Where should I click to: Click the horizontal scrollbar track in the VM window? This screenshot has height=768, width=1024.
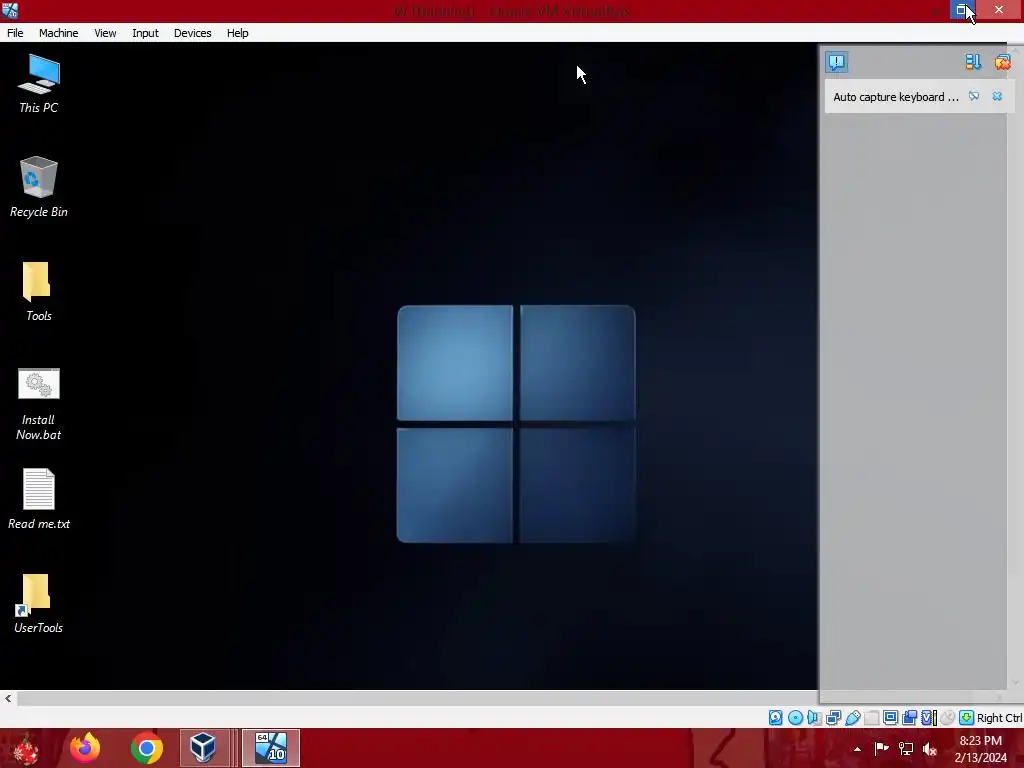tap(417, 698)
